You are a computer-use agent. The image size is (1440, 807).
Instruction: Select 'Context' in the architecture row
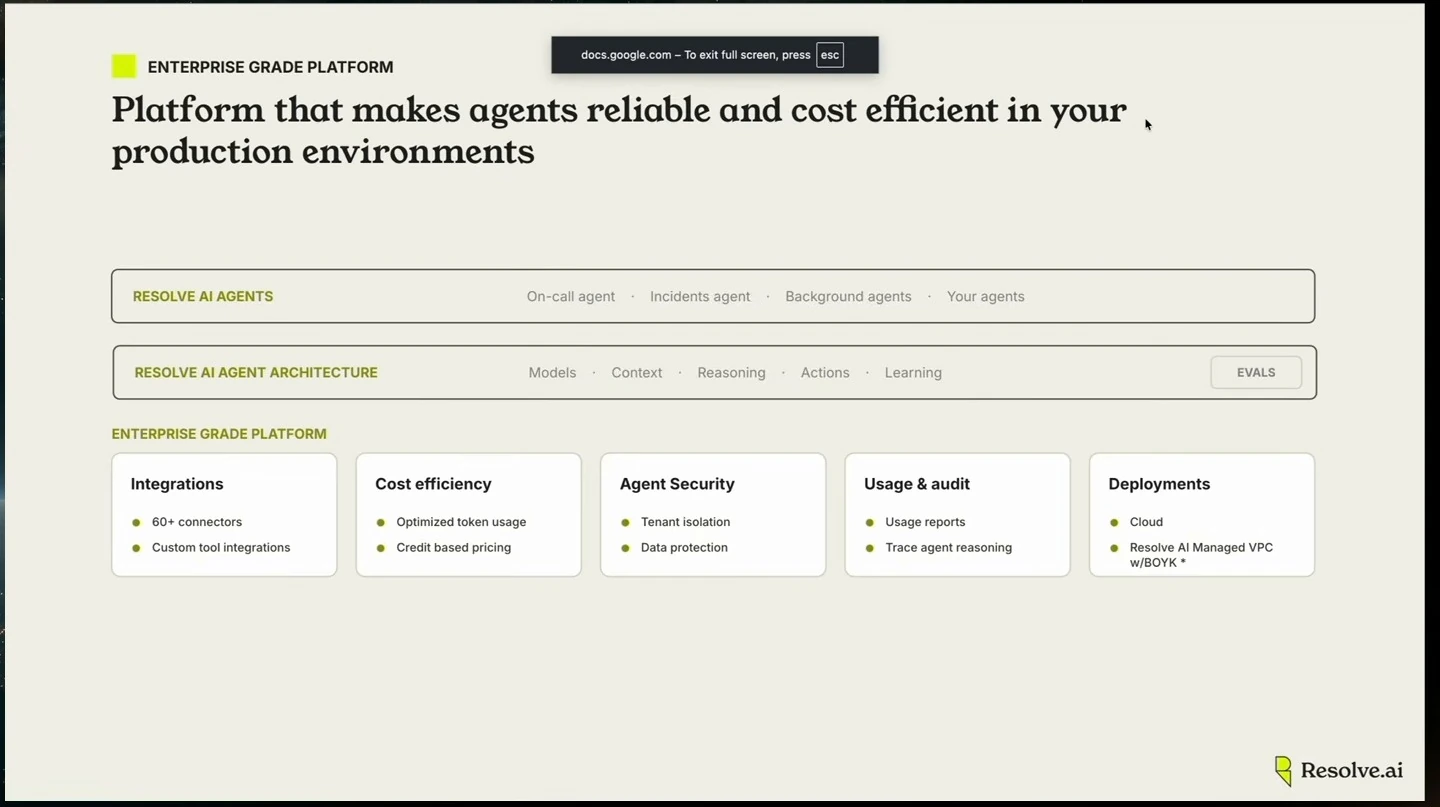pos(637,372)
